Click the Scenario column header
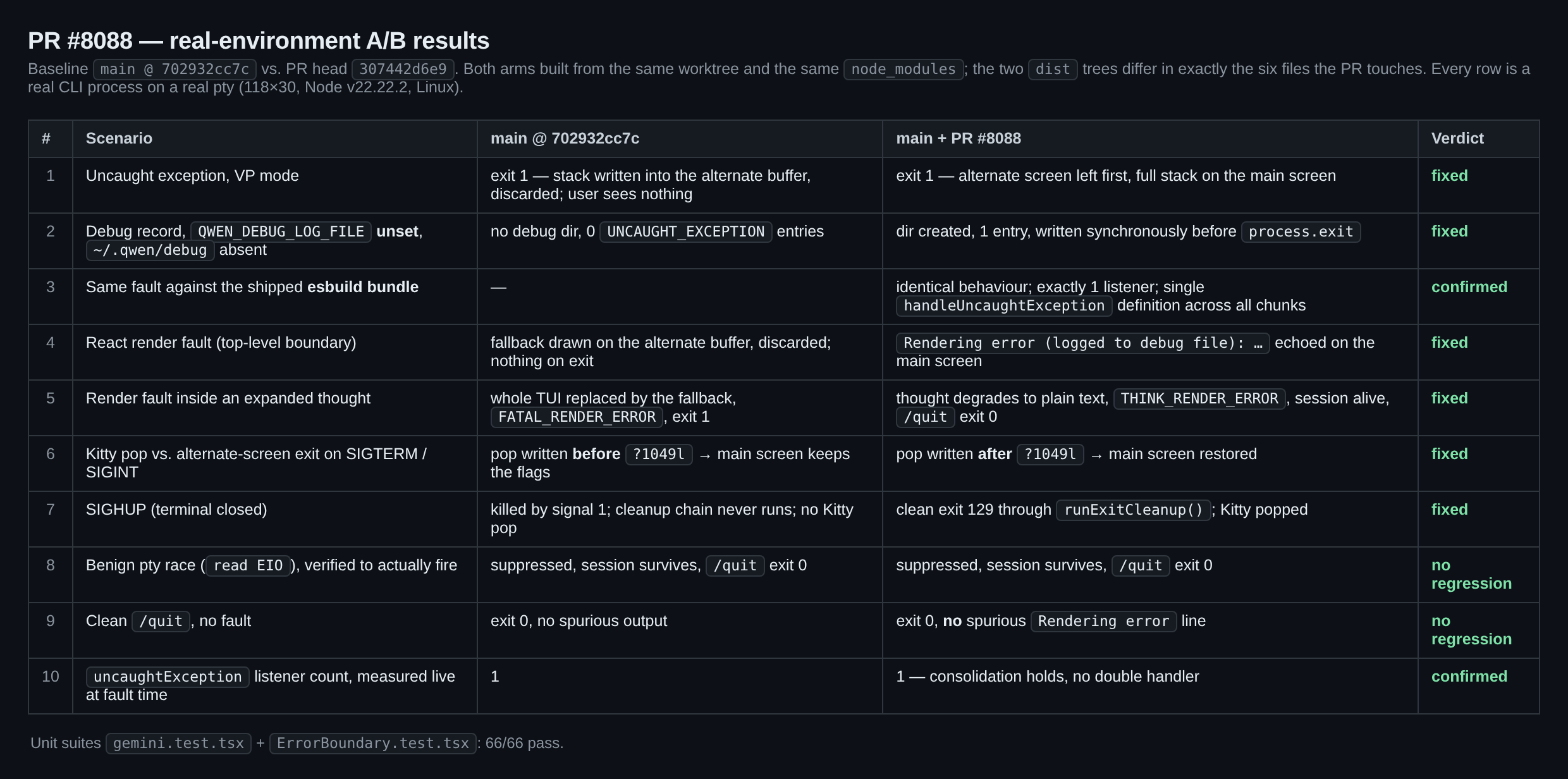This screenshot has width=1568, height=779. tap(119, 138)
